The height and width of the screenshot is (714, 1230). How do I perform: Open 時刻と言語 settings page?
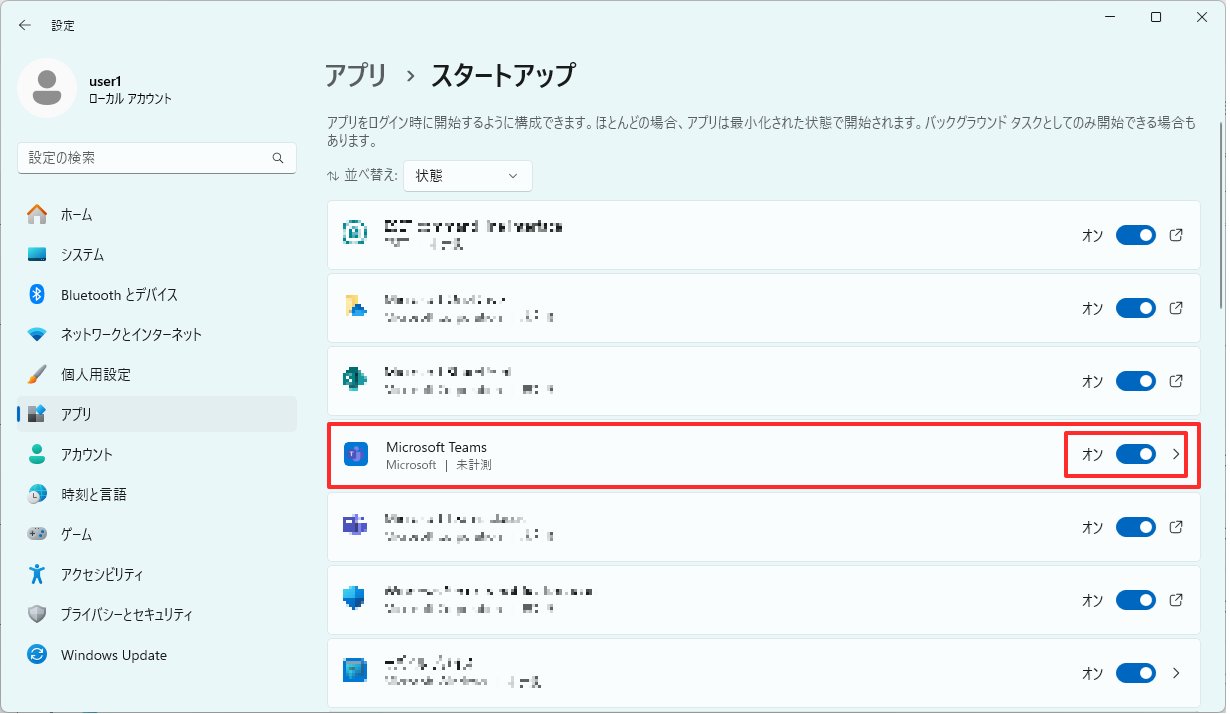157,494
